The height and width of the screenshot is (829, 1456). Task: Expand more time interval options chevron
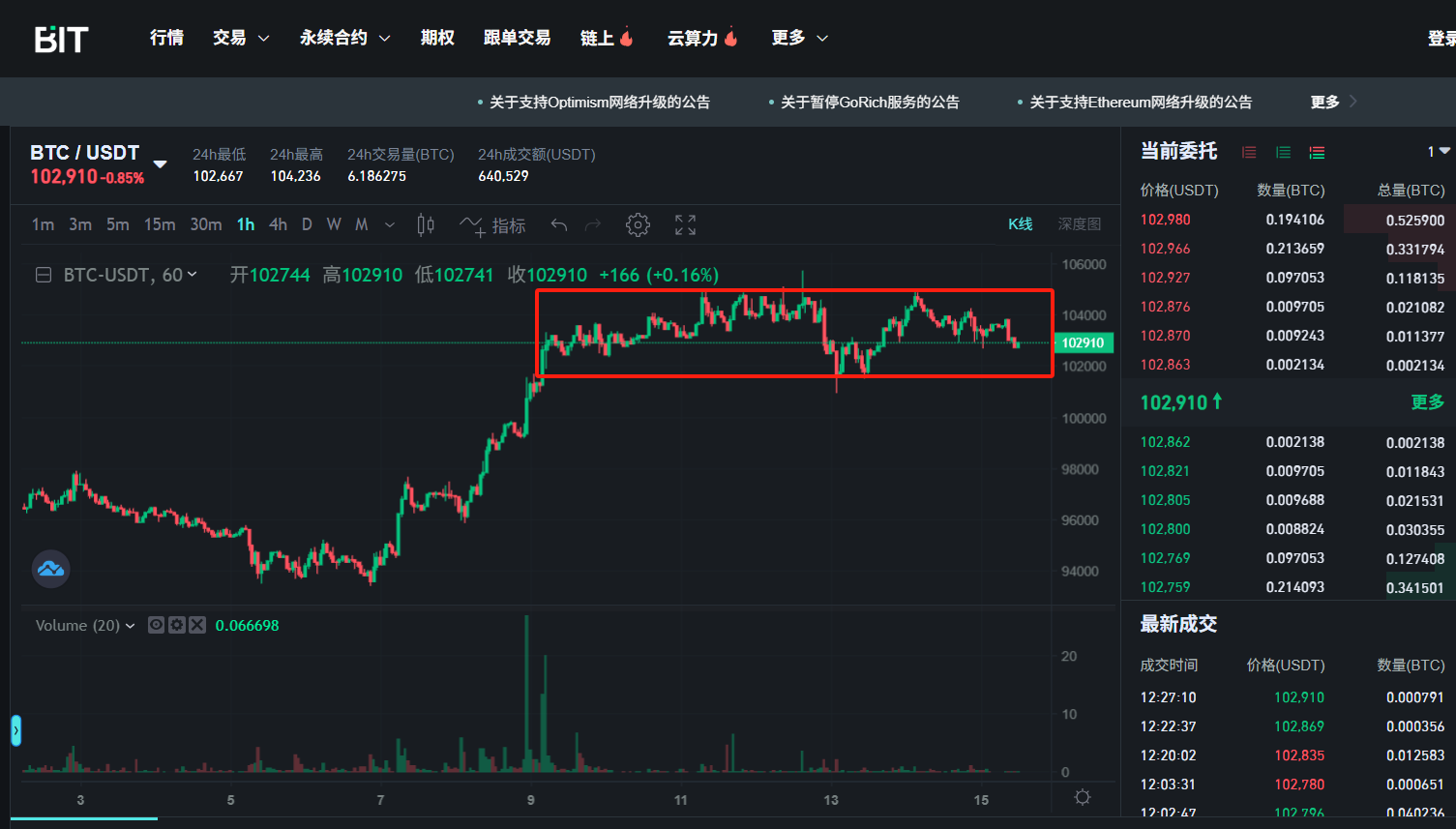[390, 225]
